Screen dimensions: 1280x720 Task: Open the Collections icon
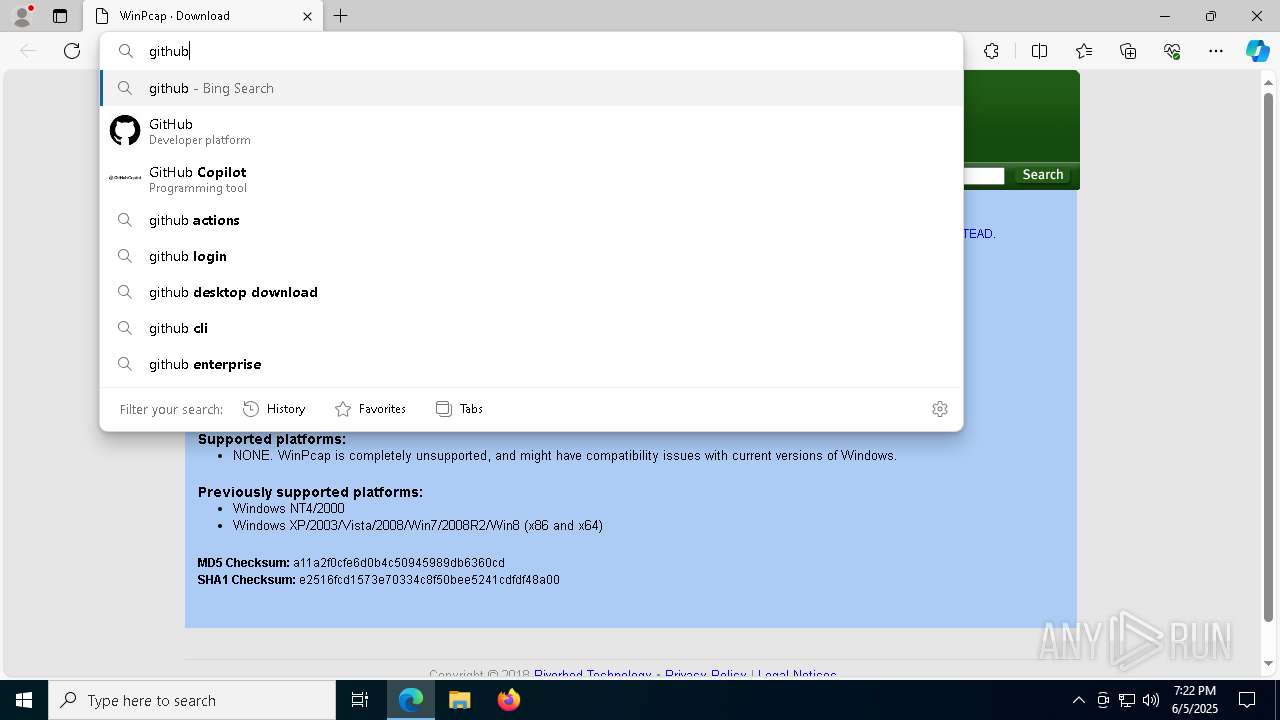1128,51
